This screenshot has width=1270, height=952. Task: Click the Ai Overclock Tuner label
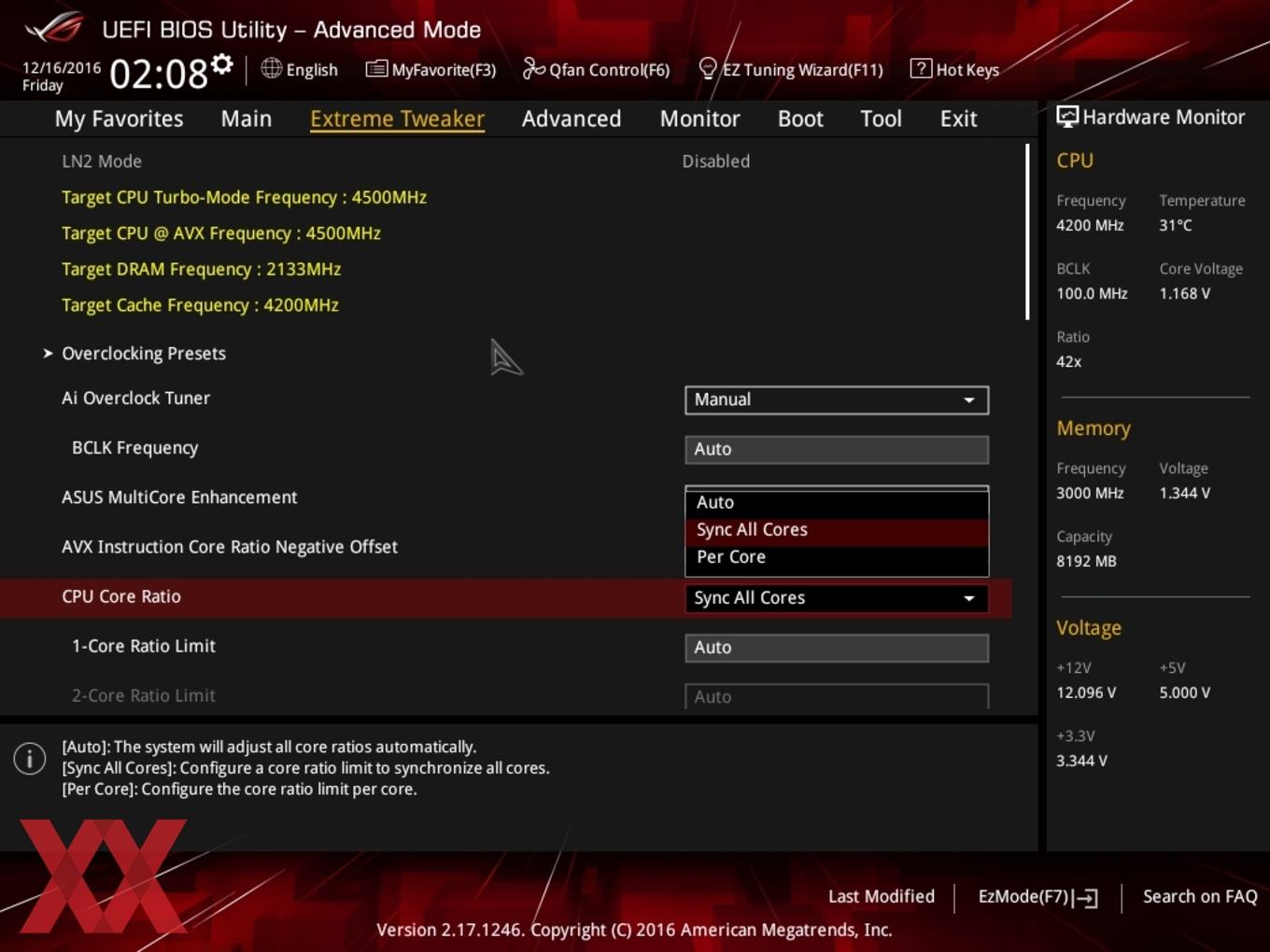pyautogui.click(x=135, y=399)
